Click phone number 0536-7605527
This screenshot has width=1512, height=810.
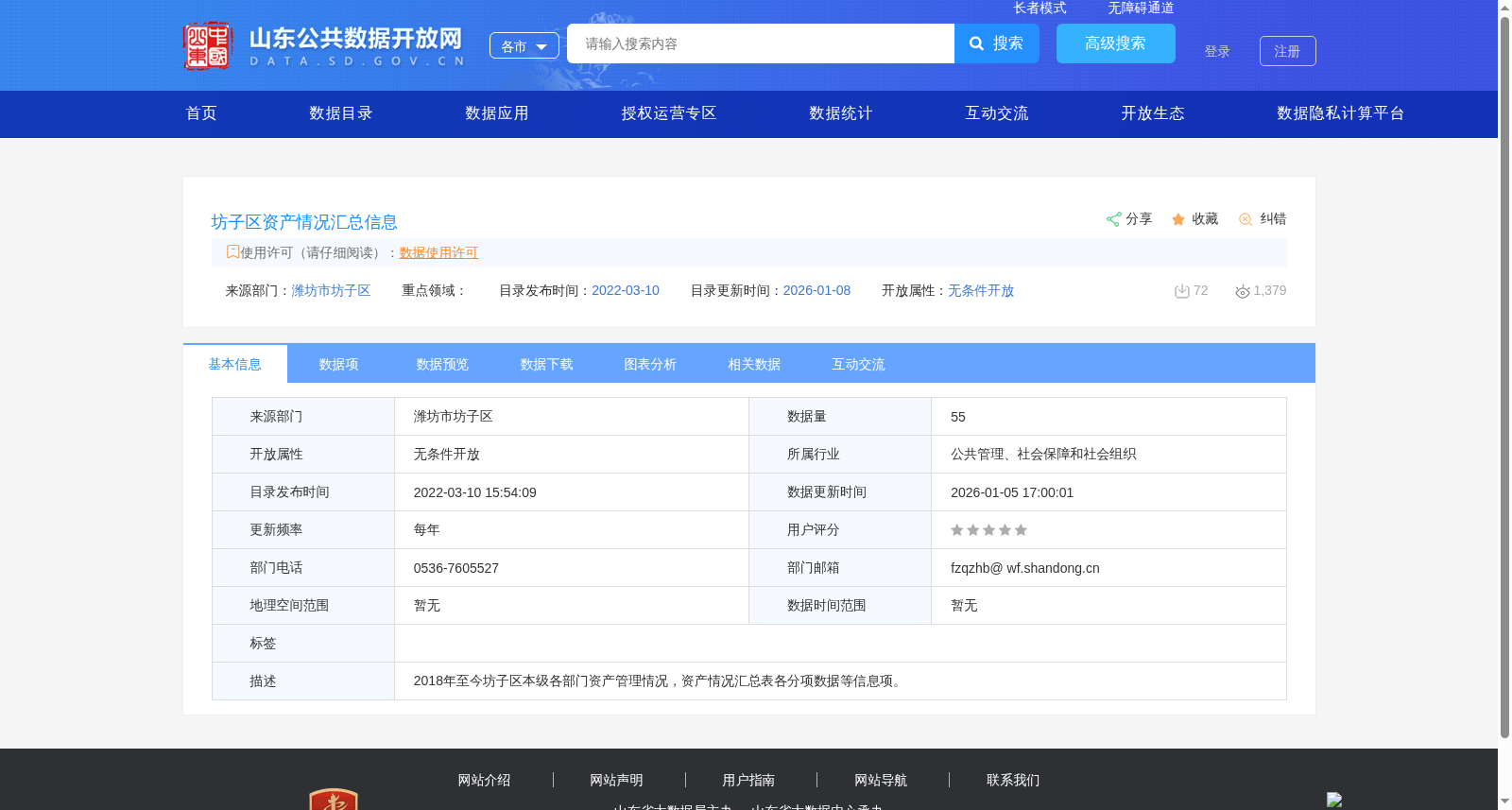[456, 568]
